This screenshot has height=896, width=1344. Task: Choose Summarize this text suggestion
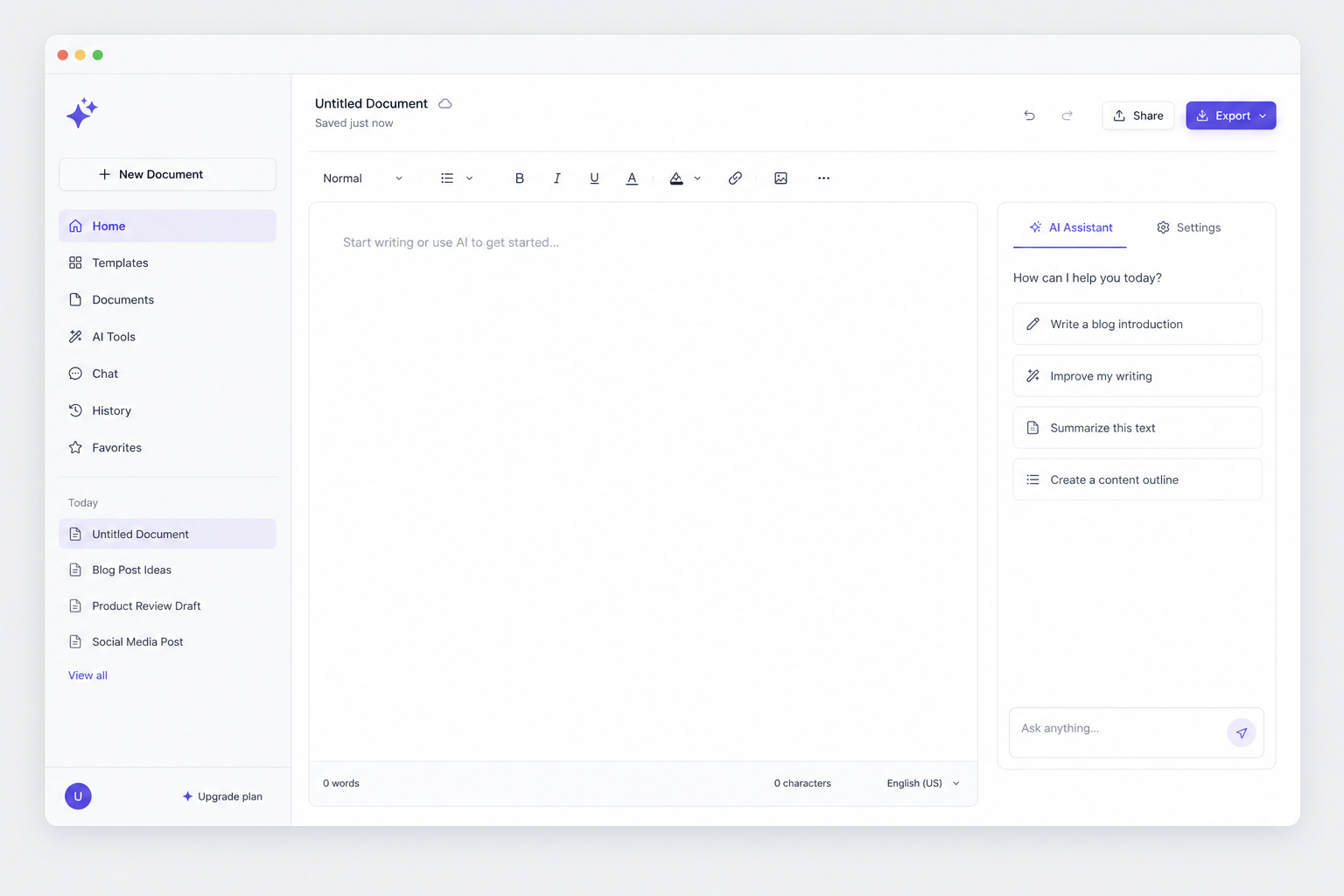tap(1137, 428)
